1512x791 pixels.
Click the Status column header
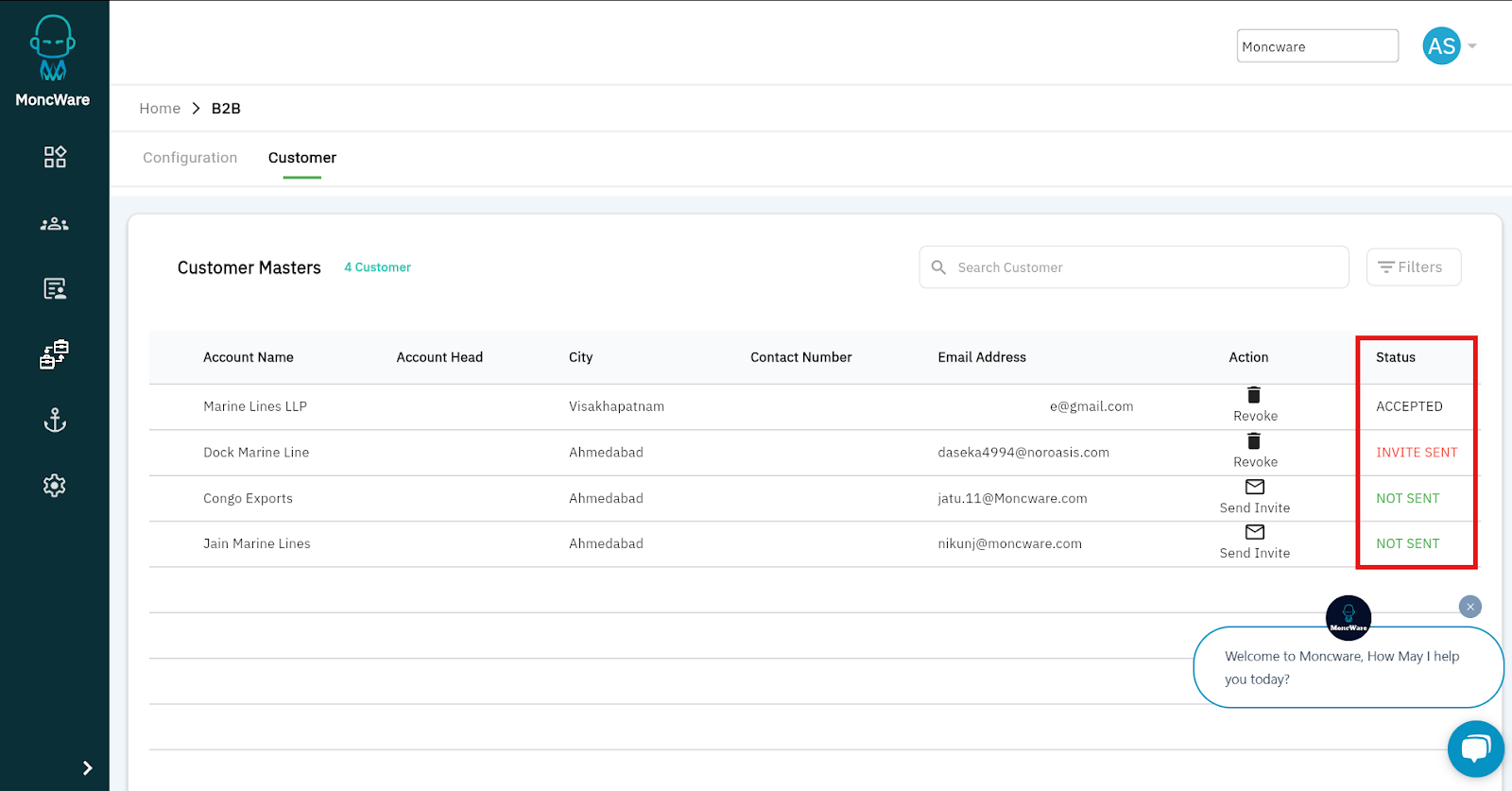1396,357
